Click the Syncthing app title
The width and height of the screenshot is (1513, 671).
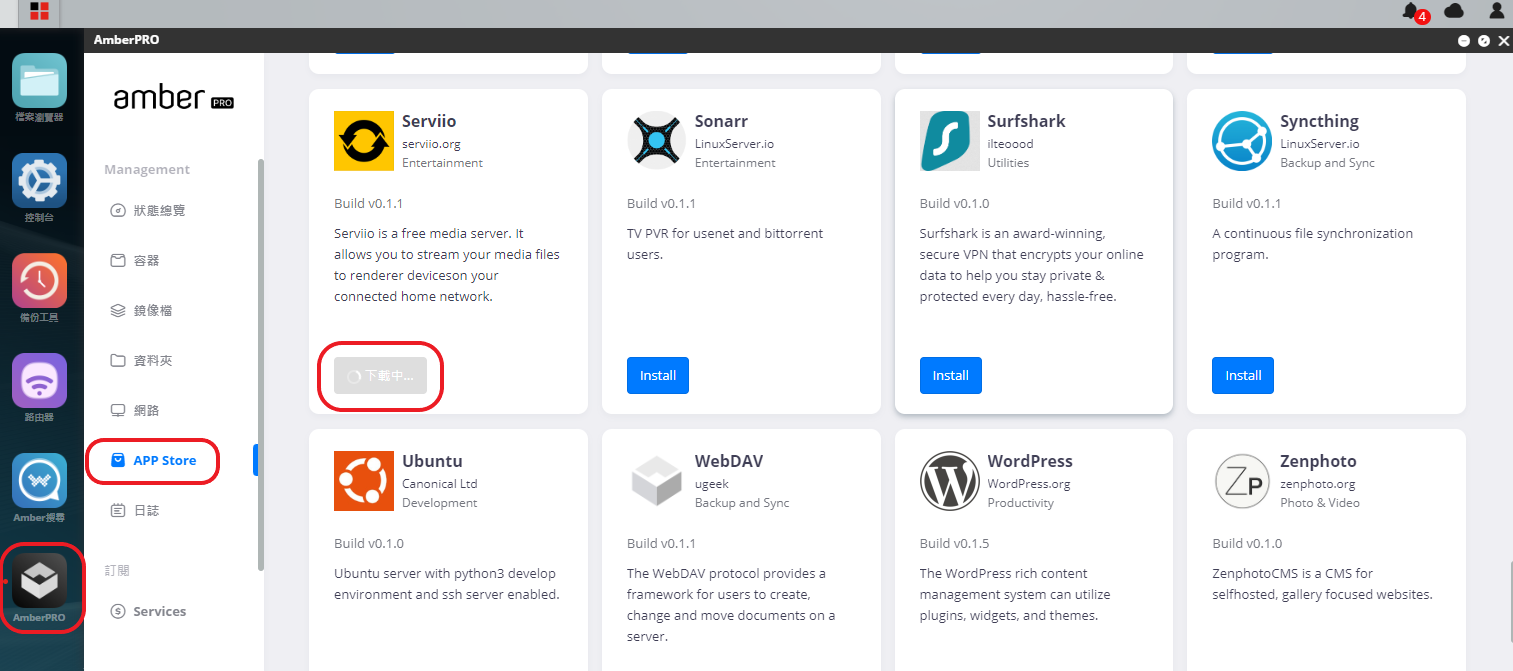1320,121
